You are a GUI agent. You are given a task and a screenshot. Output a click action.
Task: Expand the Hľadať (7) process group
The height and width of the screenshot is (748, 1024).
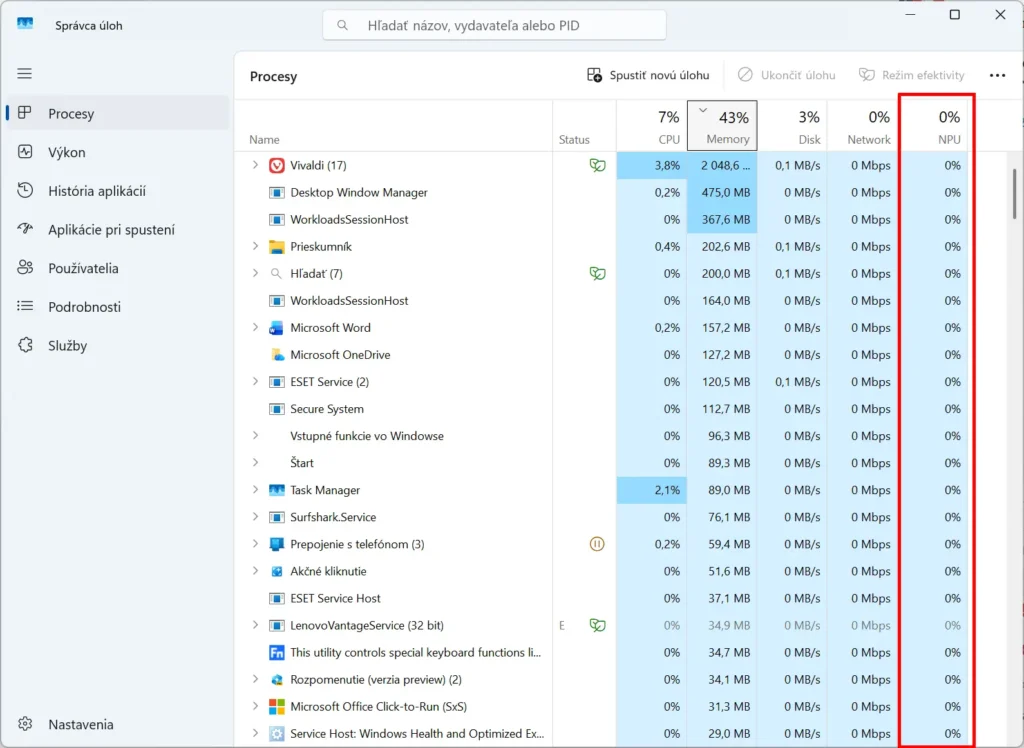click(255, 274)
